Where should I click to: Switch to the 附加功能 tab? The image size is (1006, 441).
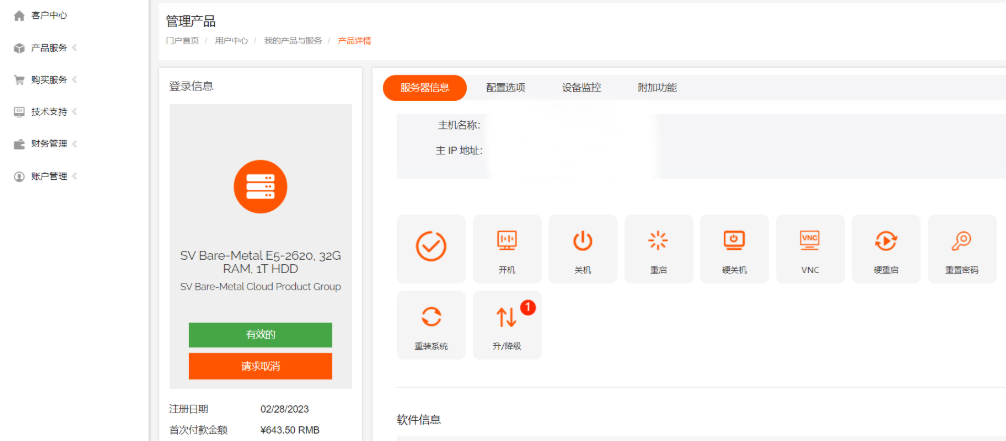coord(657,88)
